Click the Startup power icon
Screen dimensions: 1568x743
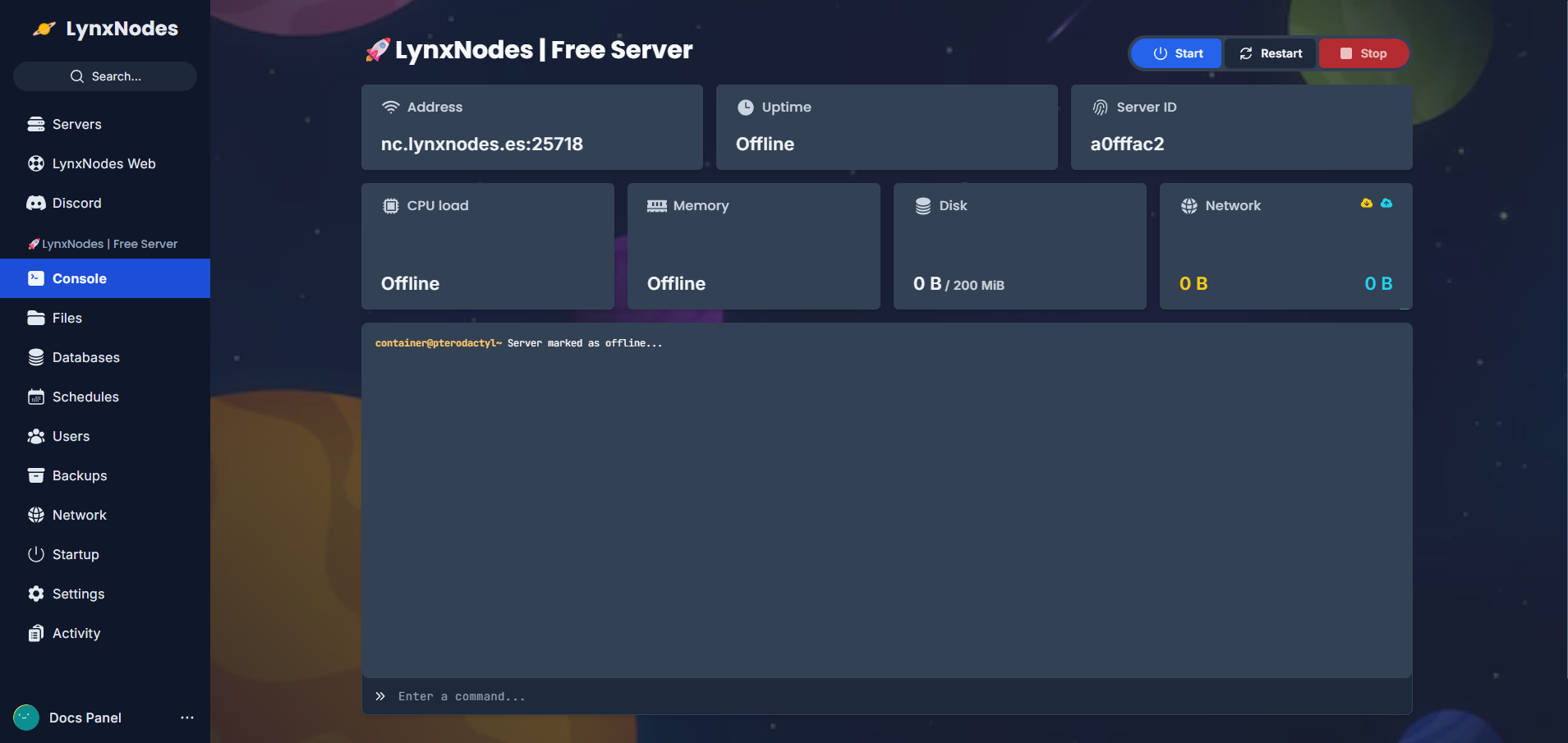36,554
